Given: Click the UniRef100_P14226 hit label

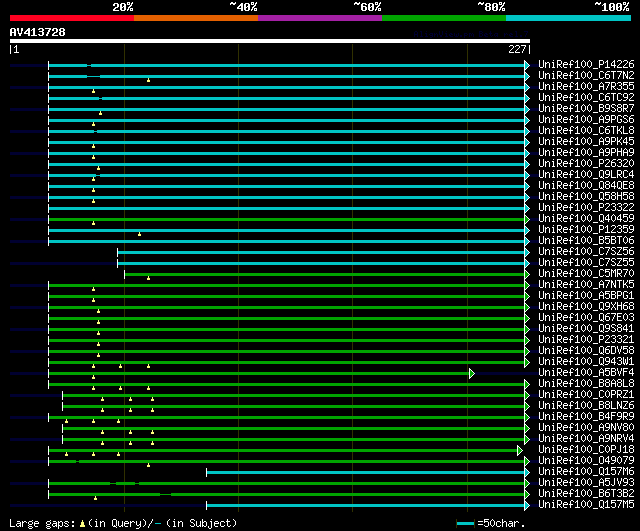Looking at the screenshot, I should [586, 64].
